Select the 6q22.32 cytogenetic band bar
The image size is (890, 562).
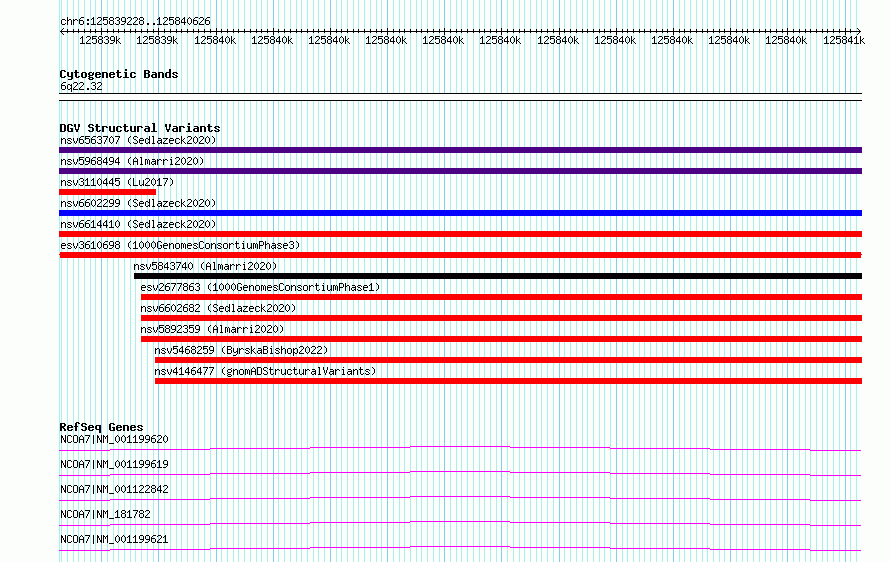(460, 97)
